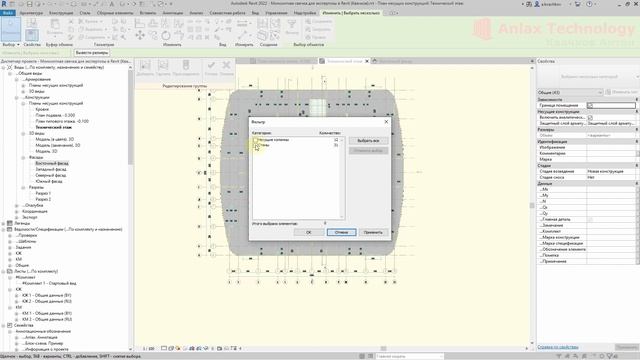This screenshot has height=360, width=640.
Task: Click Присоединить icon in group edit toolbar
Action: (186, 65)
